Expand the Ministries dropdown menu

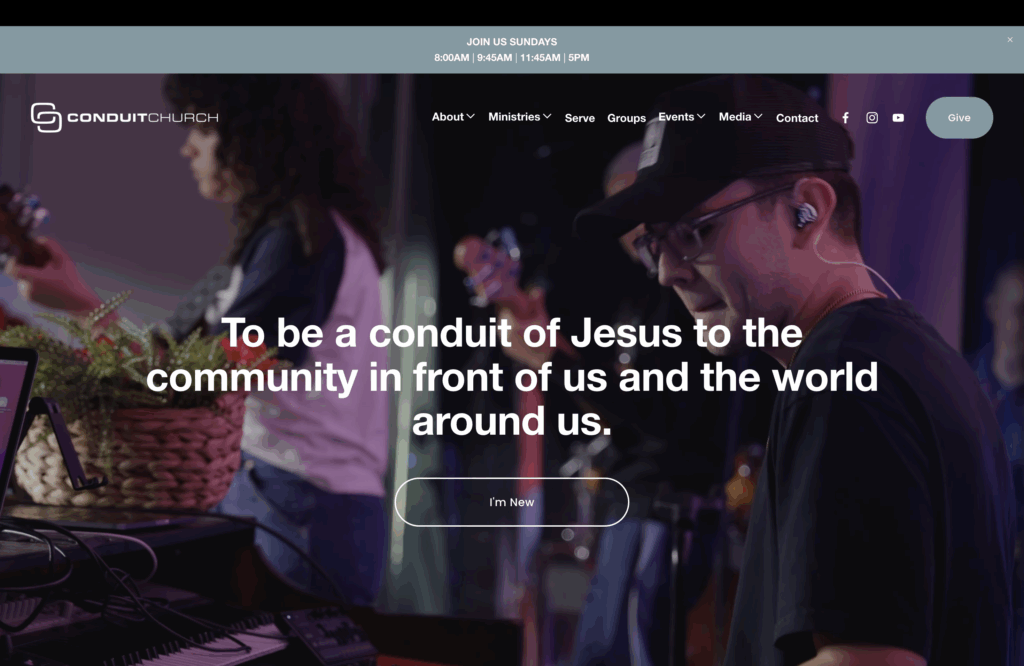click(x=520, y=117)
